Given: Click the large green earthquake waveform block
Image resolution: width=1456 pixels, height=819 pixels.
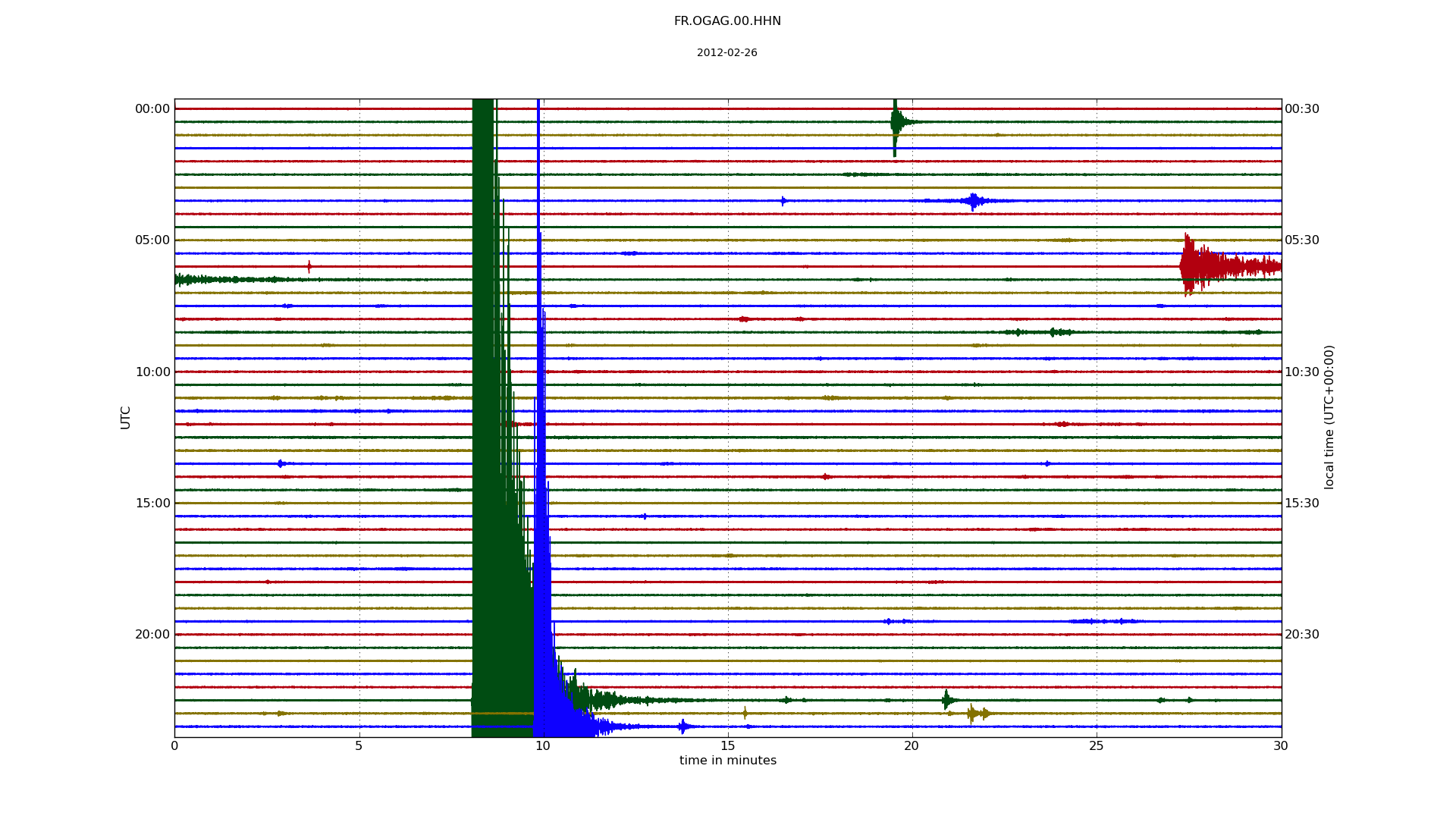Looking at the screenshot, I should [x=502, y=417].
